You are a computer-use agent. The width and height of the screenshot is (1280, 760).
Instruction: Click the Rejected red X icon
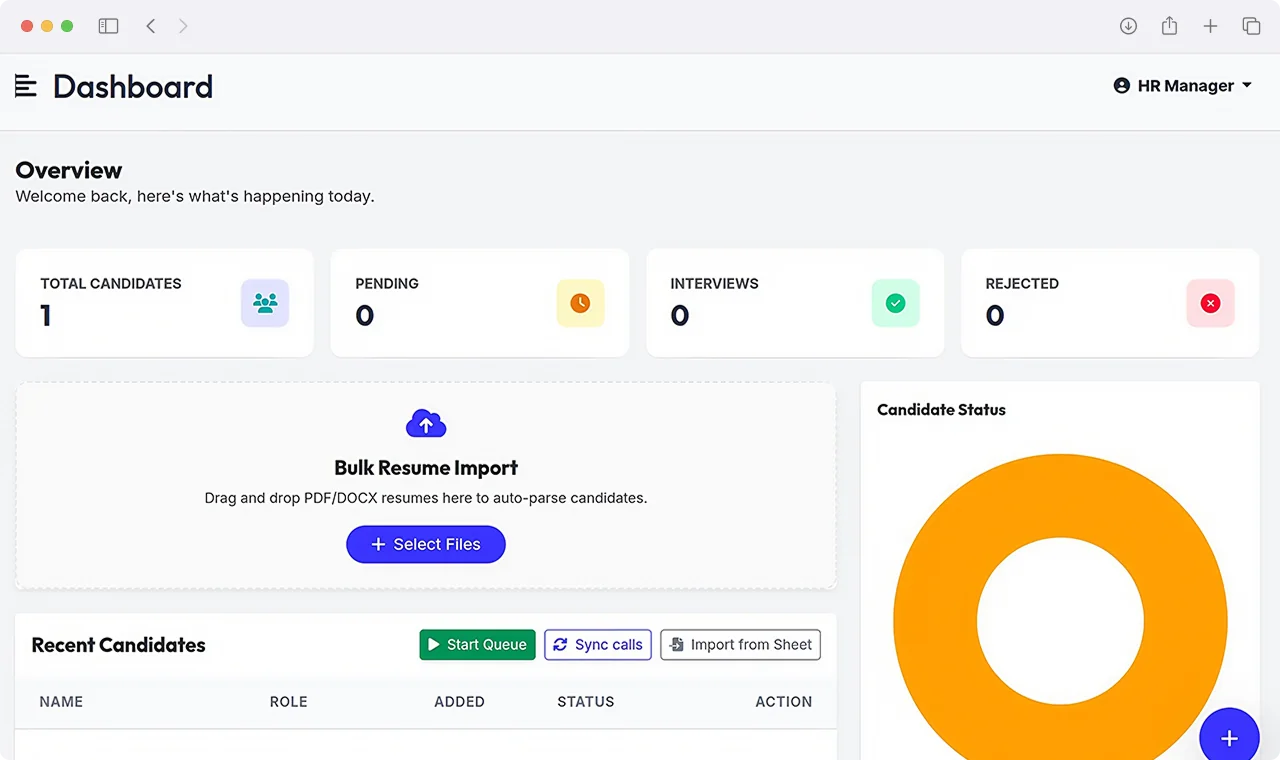point(1210,303)
